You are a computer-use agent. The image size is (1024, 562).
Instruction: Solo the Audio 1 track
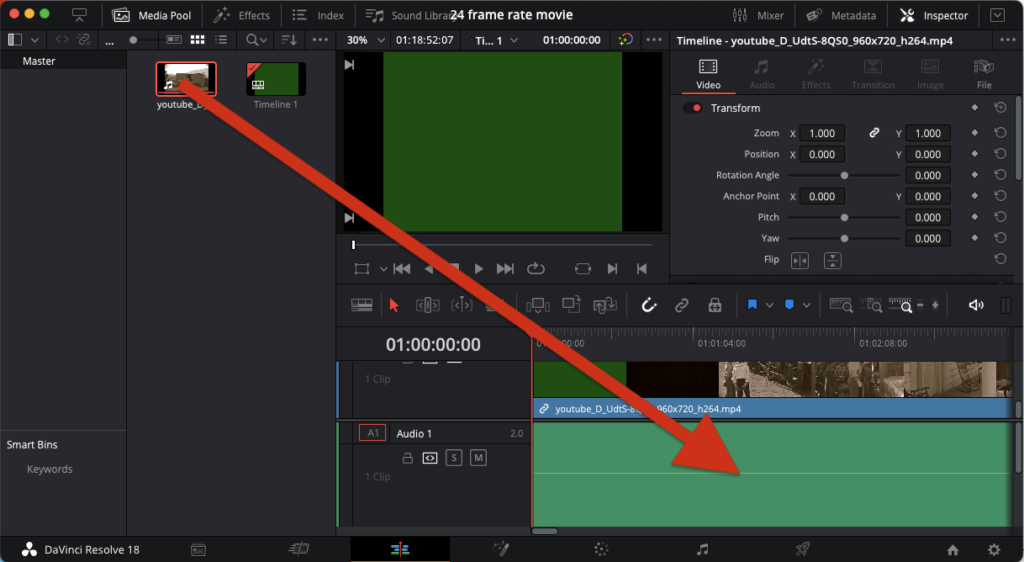pyautogui.click(x=453, y=458)
